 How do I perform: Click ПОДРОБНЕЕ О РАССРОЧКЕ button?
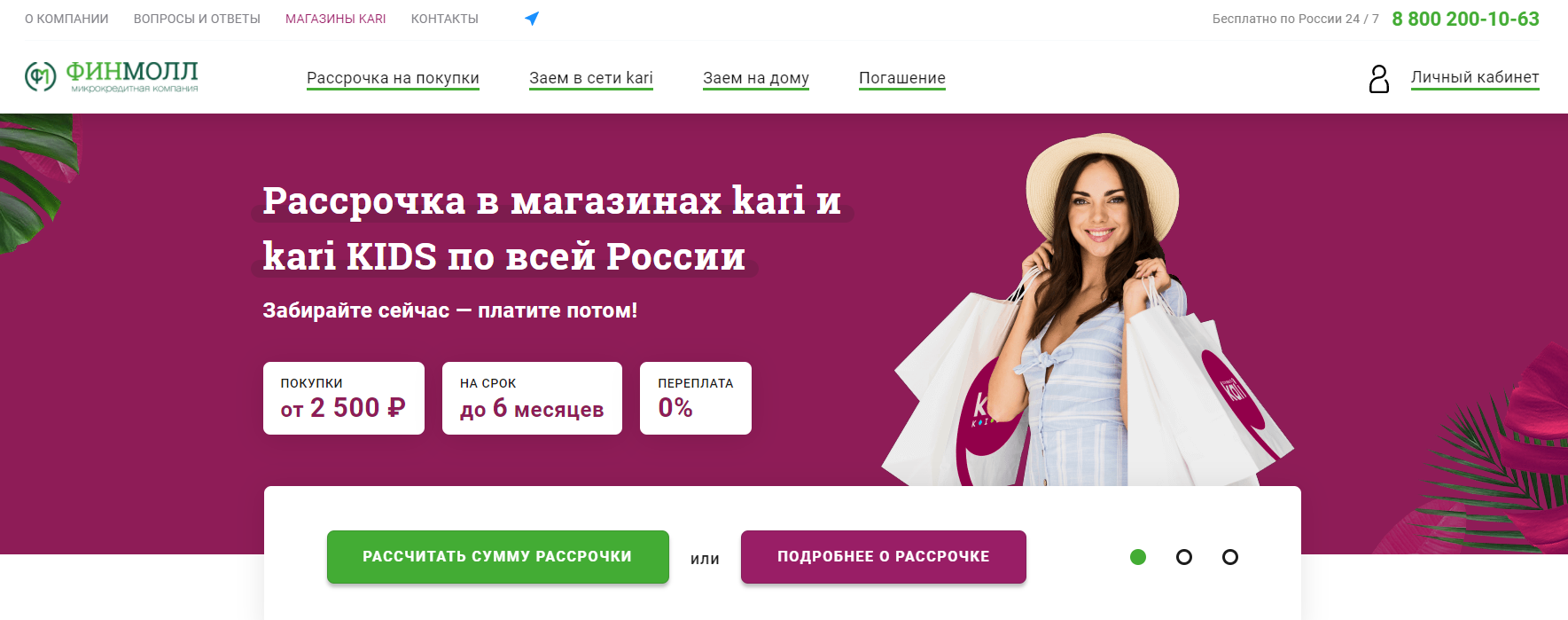click(x=884, y=557)
